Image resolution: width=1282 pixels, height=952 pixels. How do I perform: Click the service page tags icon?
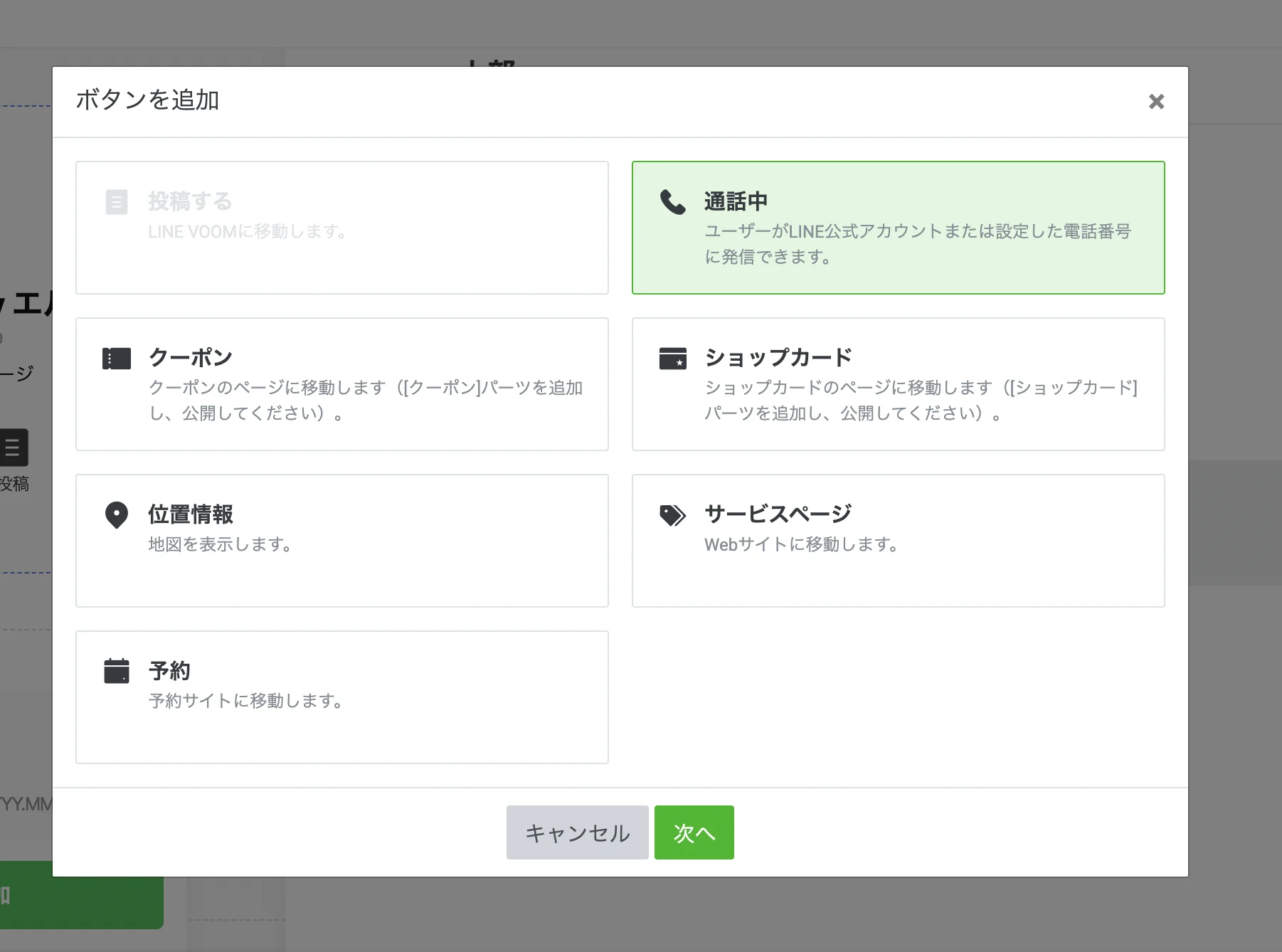pos(672,515)
